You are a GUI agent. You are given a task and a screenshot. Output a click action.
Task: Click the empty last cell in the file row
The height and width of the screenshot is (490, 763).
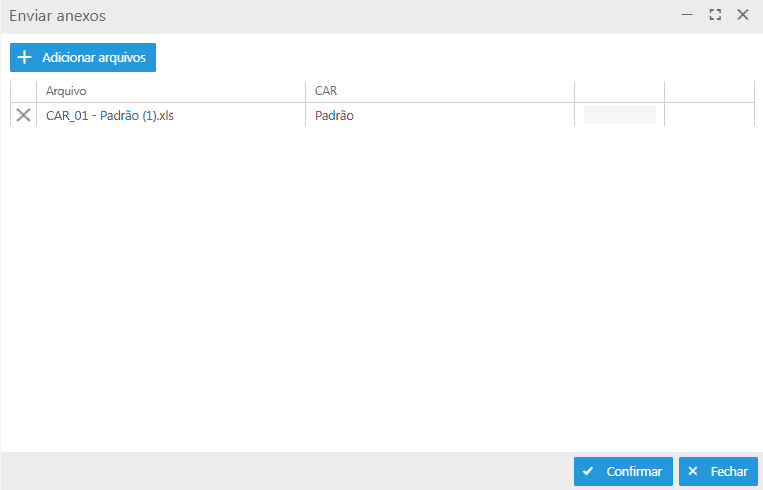[x=709, y=115]
